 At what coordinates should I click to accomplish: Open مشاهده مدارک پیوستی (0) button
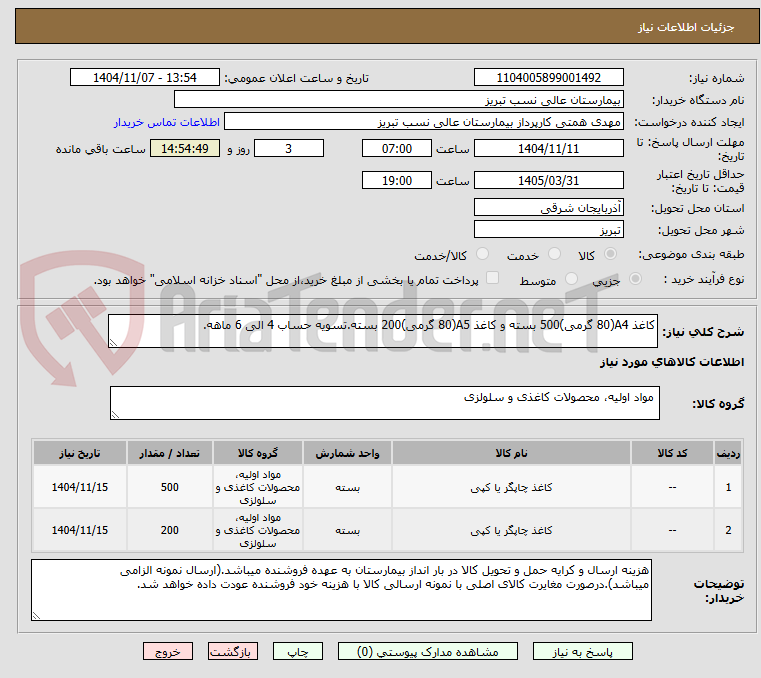428,651
